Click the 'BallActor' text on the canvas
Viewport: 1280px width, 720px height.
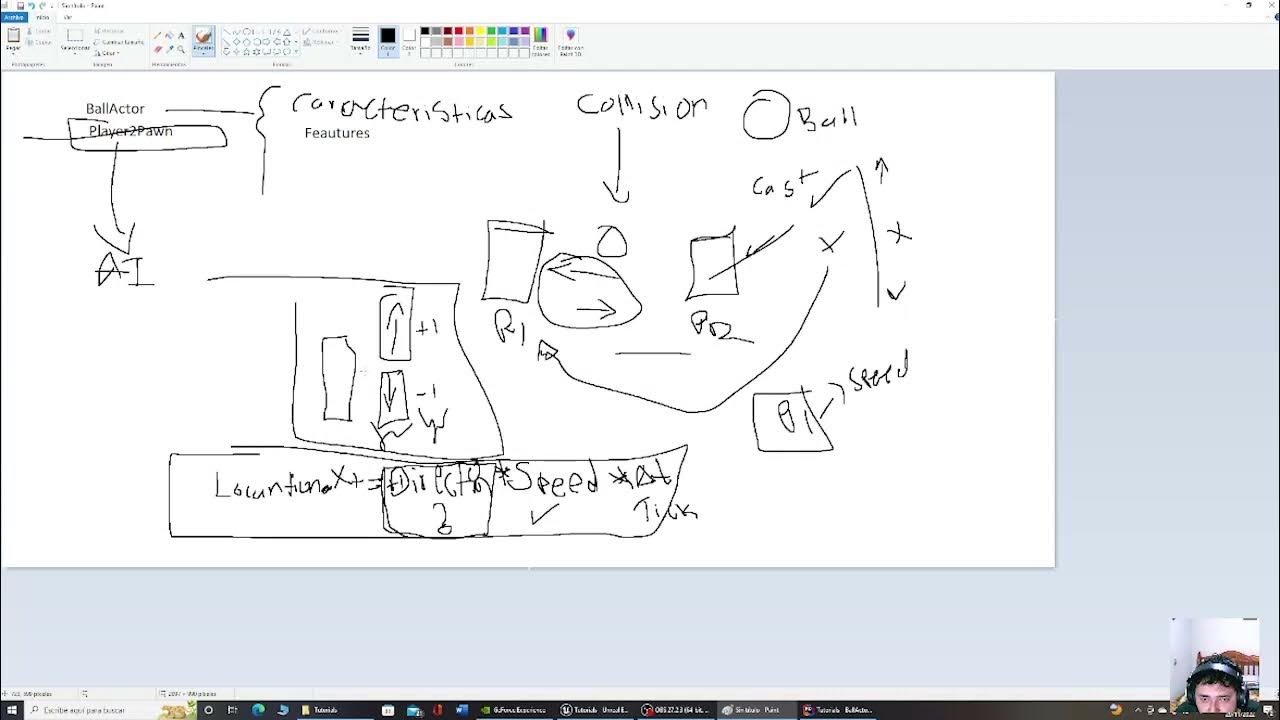tap(115, 108)
